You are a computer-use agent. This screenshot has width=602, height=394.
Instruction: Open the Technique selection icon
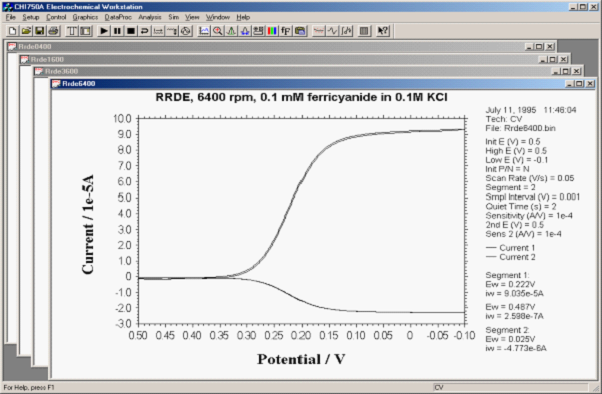click(x=72, y=31)
